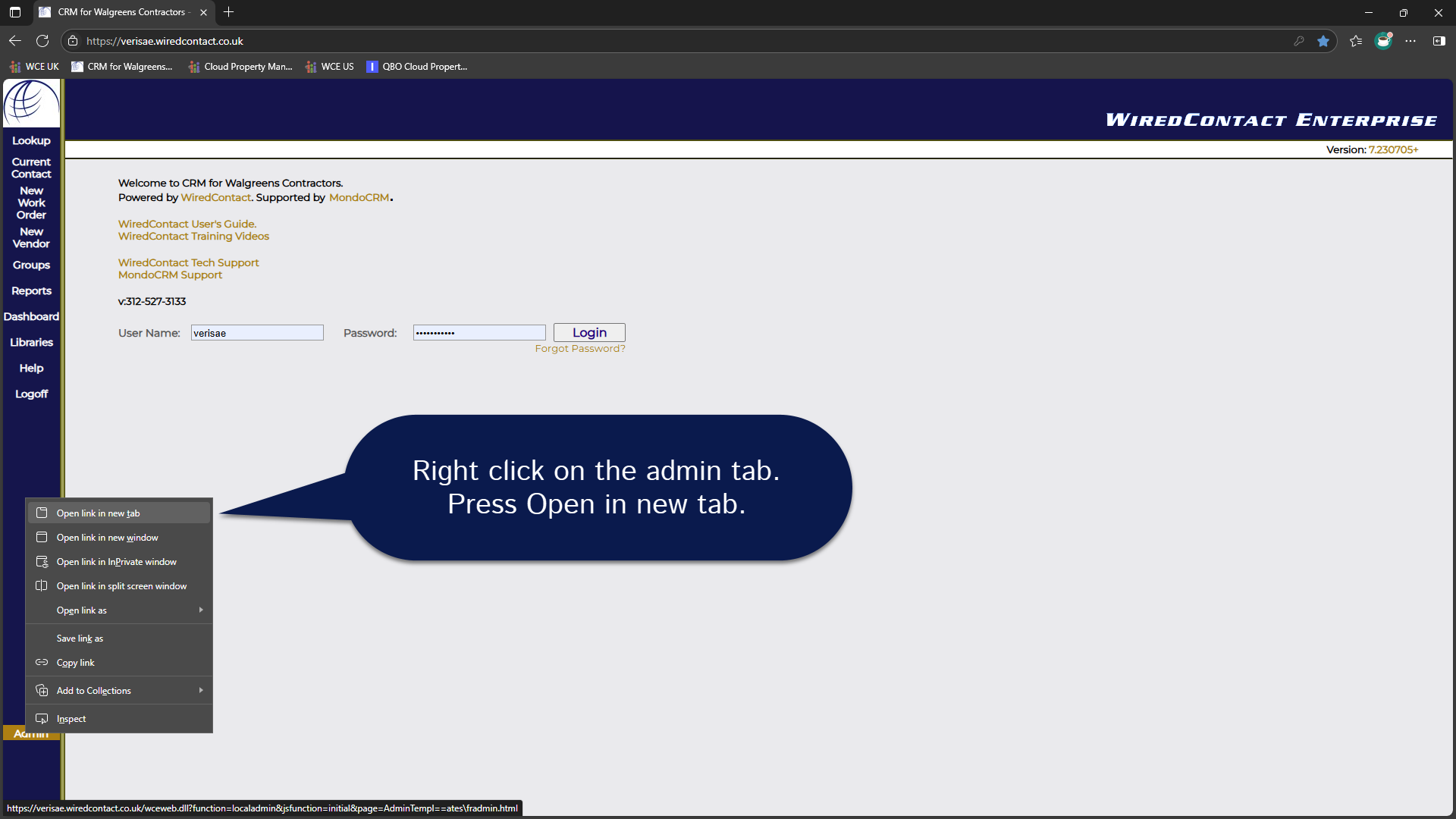1456x819 pixels.
Task: Open the browser profile avatar icon
Action: click(1383, 41)
